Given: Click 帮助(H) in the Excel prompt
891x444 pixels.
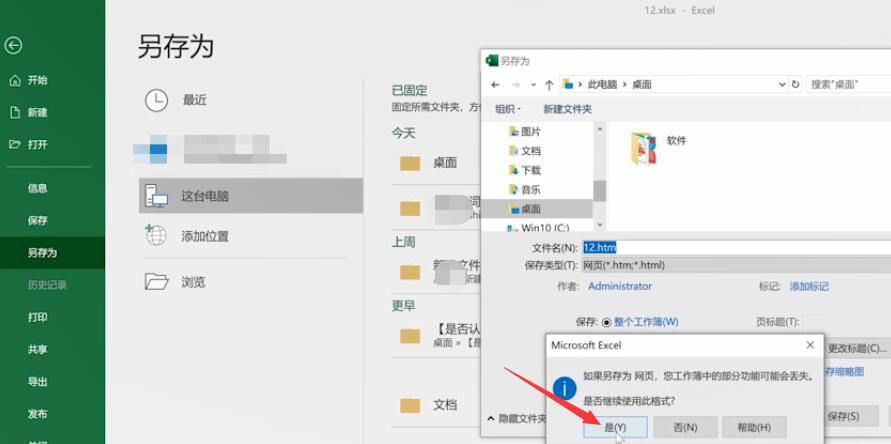Looking at the screenshot, I should 755,427.
